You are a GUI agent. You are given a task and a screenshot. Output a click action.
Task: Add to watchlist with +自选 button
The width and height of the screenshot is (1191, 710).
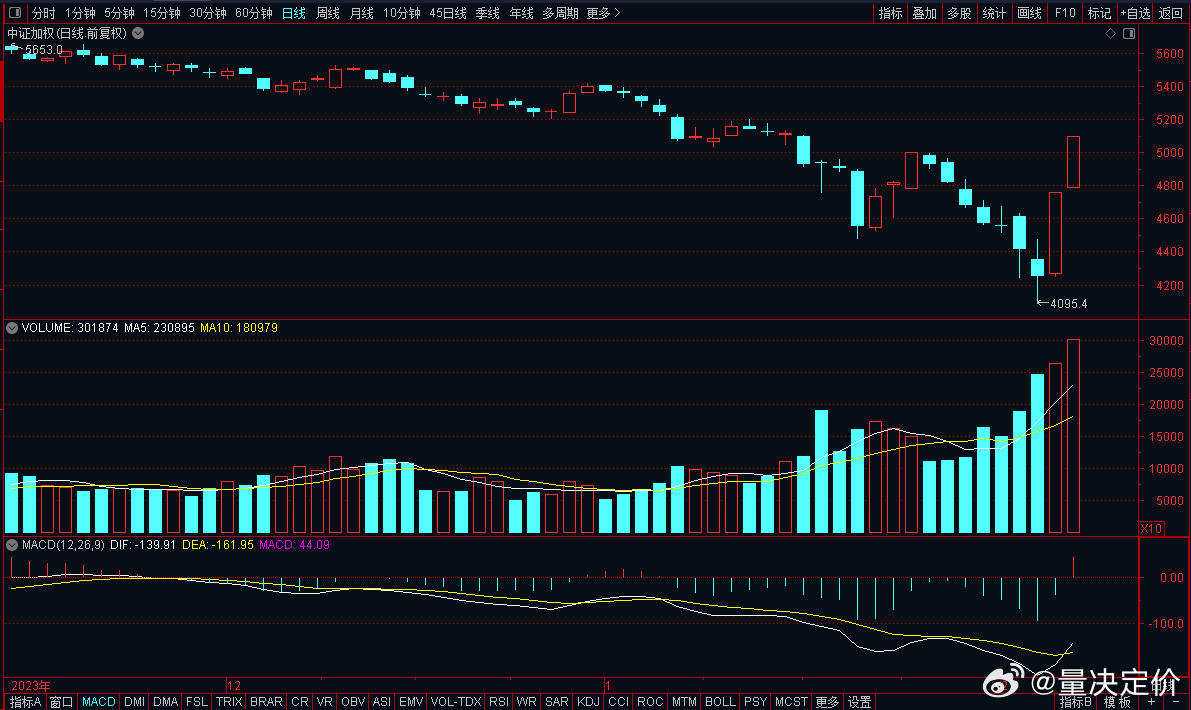click(1134, 13)
